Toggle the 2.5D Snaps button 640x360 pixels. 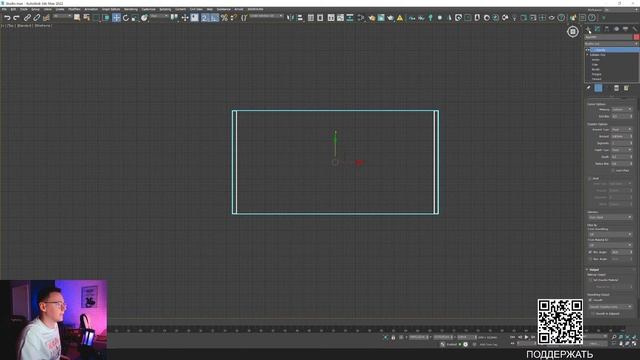pos(205,18)
